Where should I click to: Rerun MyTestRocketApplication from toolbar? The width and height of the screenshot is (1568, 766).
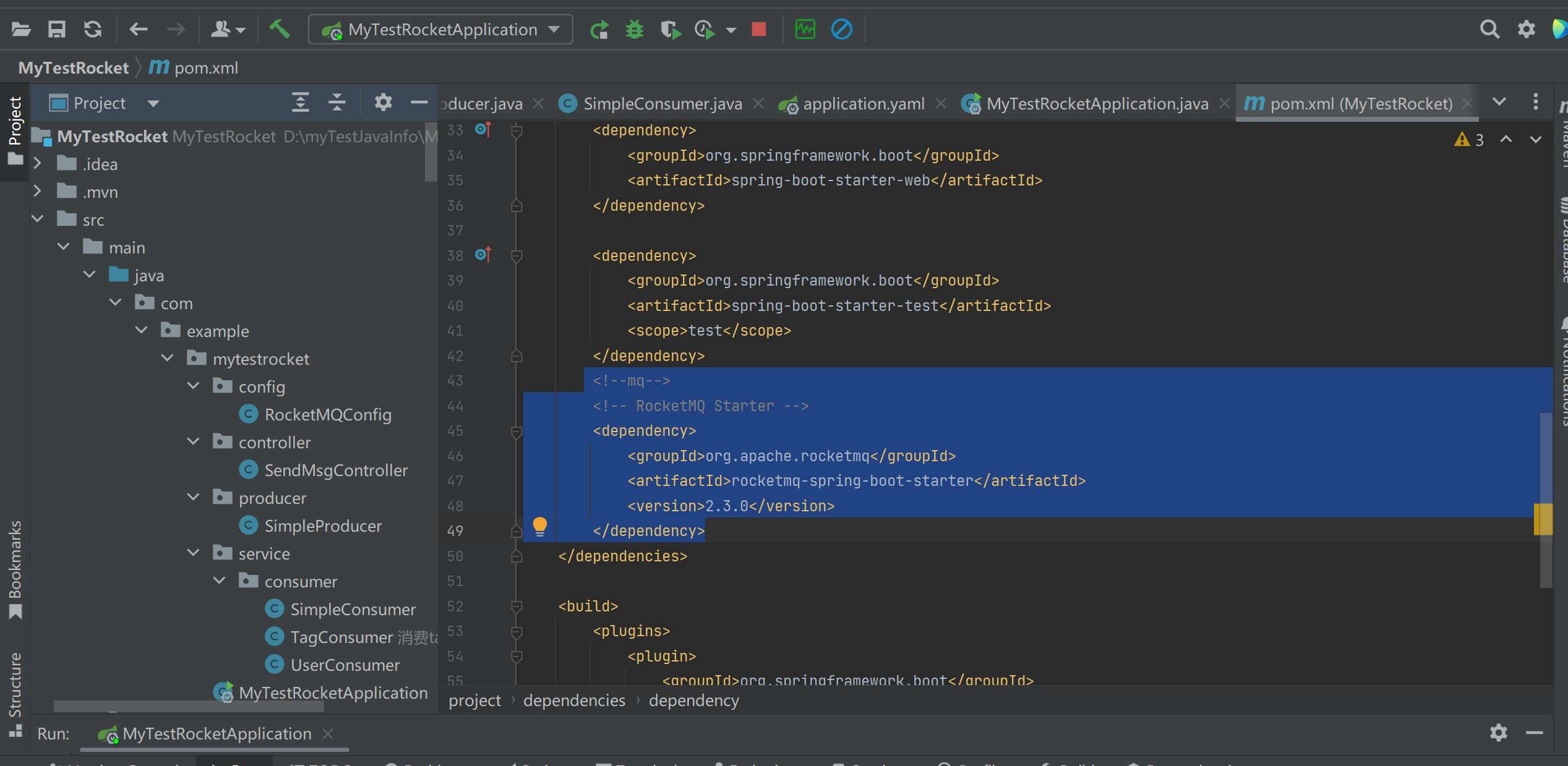coord(599,29)
